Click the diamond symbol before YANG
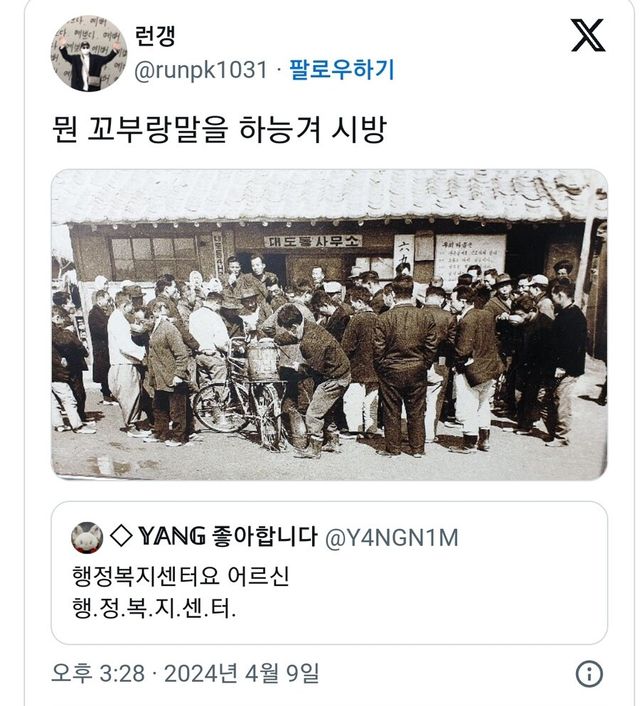 [121, 536]
